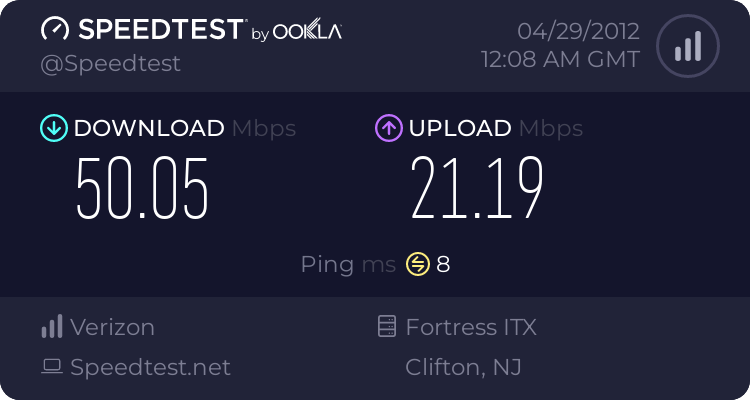Viewport: 750px width, 400px height.
Task: Click the Clifton, NJ location text
Action: point(463,367)
